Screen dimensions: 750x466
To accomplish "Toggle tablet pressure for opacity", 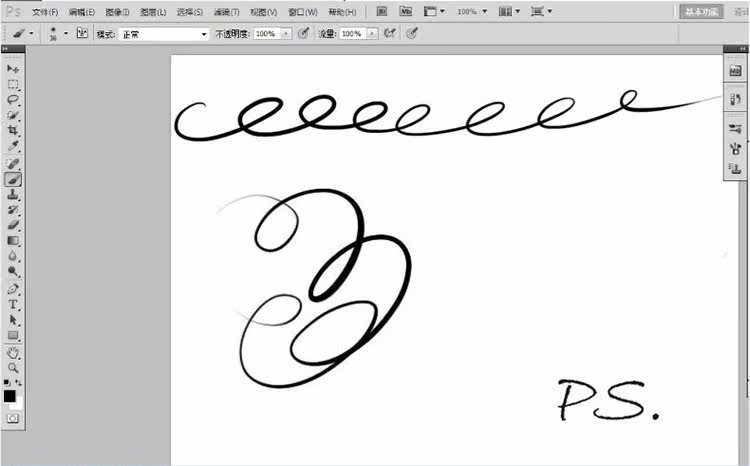I will pyautogui.click(x=303, y=33).
